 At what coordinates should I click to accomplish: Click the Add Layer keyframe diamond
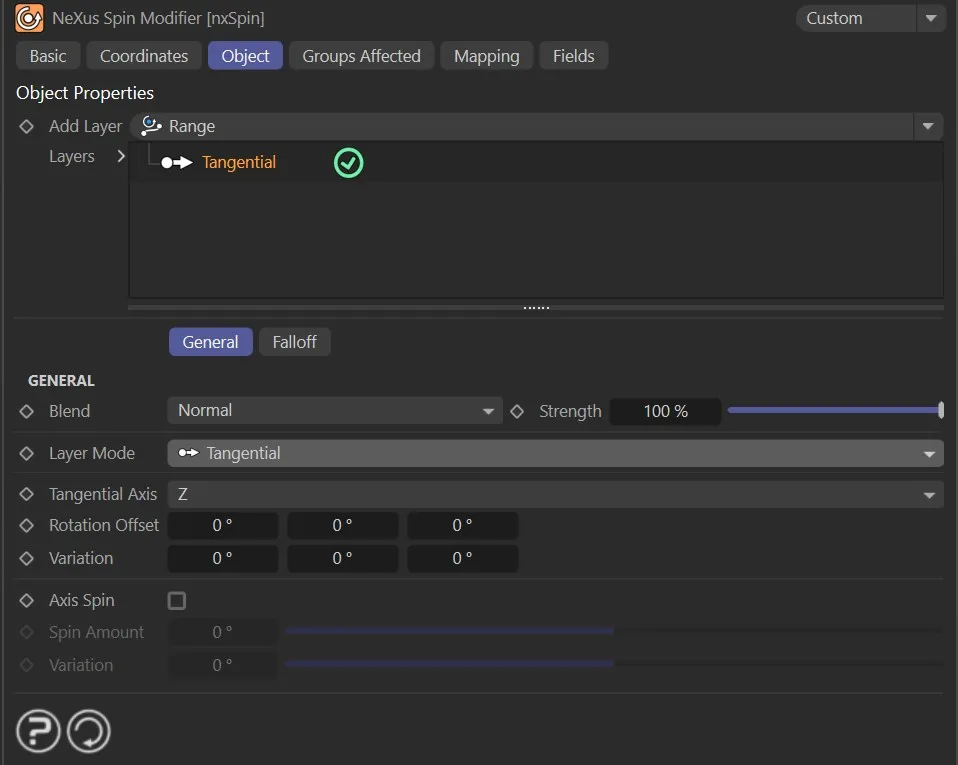[x=27, y=127]
